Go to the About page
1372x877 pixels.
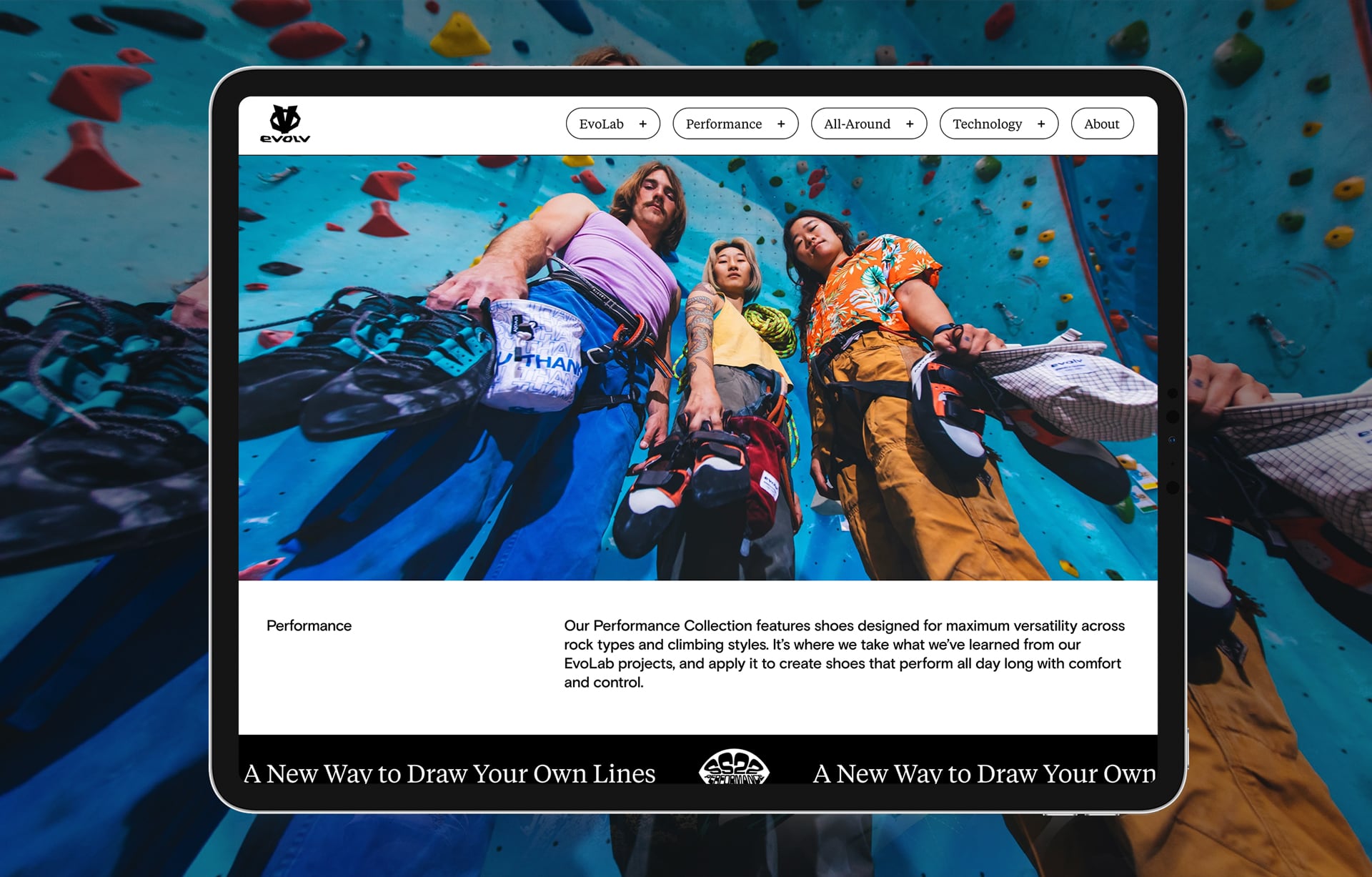pyautogui.click(x=1101, y=124)
